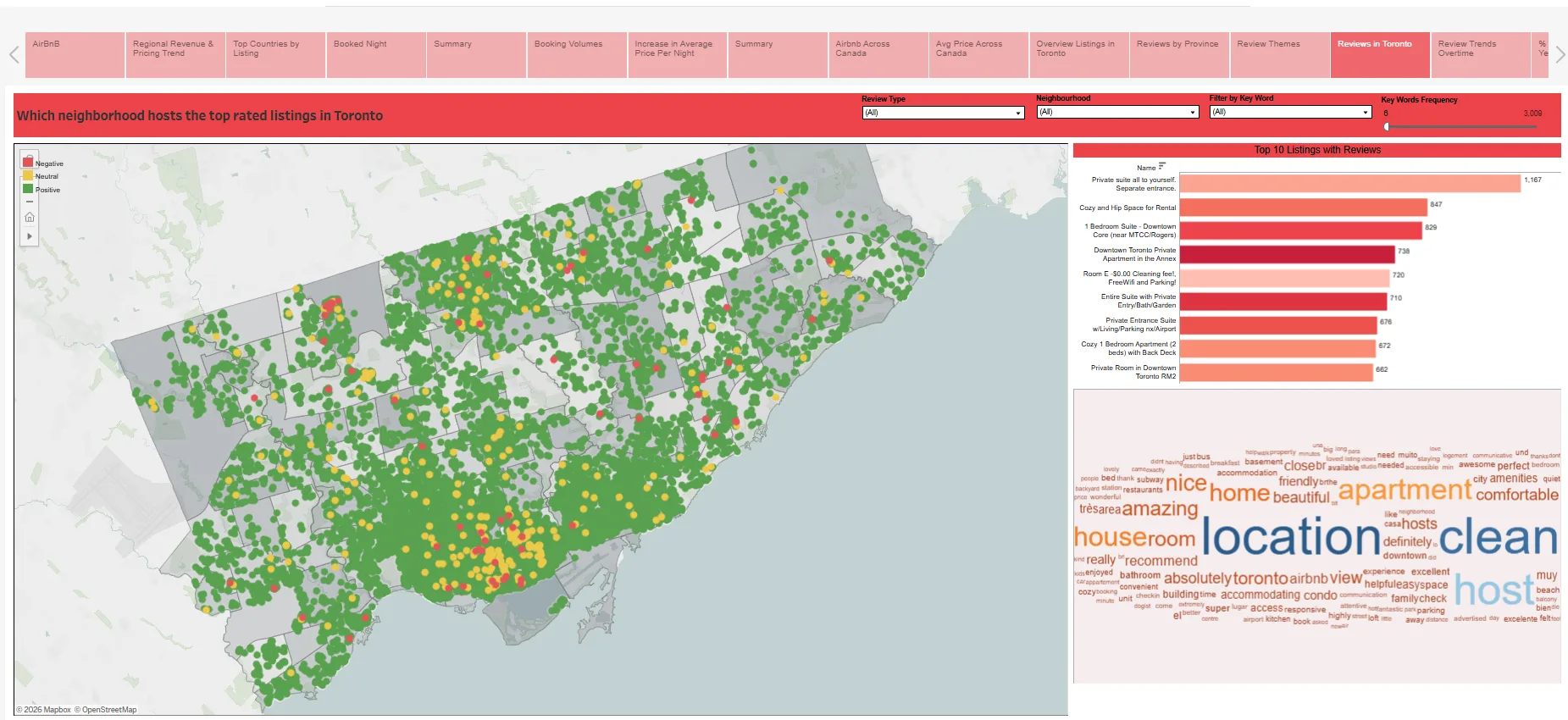Open the Neighbourhood filter dropdown

pos(1117,112)
